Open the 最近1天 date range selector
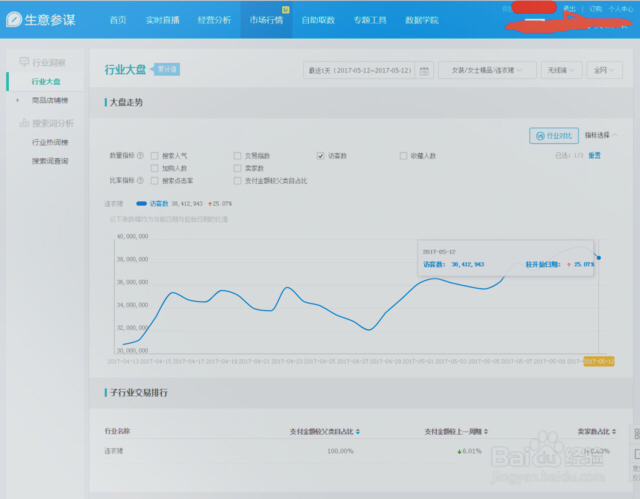Image resolution: width=640 pixels, height=499 pixels. point(359,70)
